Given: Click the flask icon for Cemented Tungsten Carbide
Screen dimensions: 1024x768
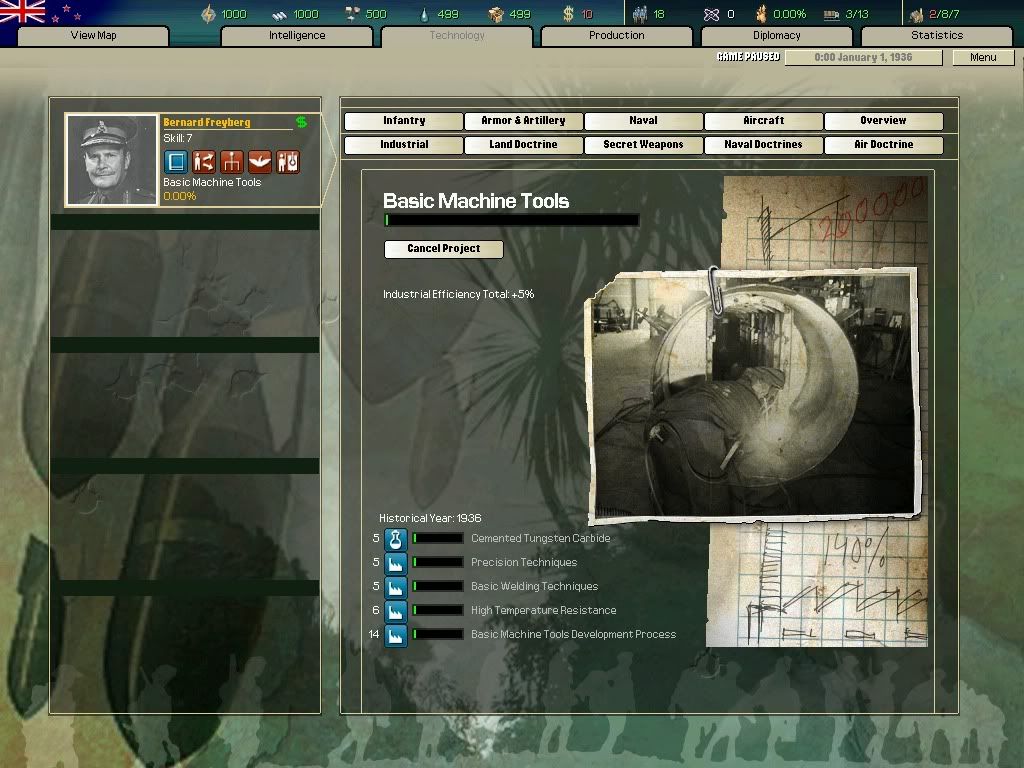Looking at the screenshot, I should [x=395, y=539].
